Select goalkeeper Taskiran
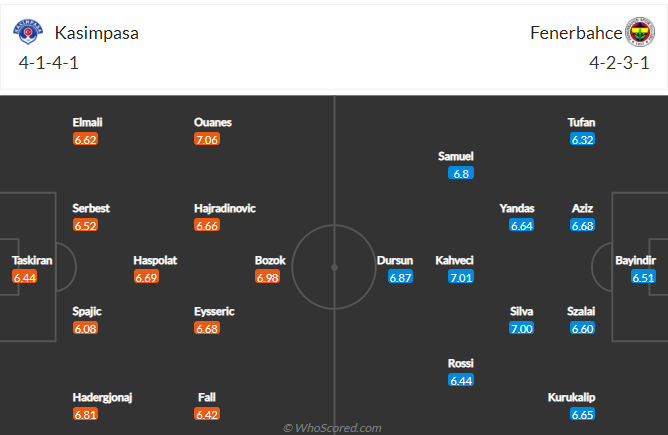The width and height of the screenshot is (668, 435). 32,260
